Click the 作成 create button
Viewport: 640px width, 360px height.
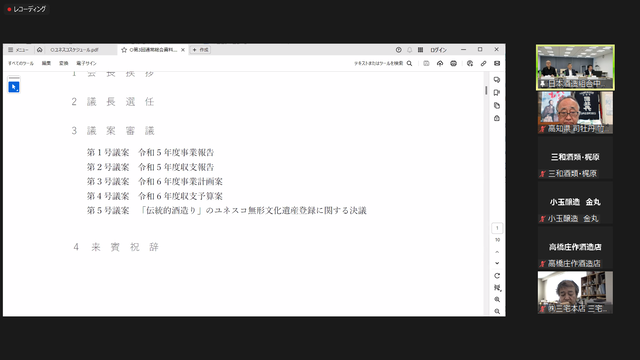point(200,50)
